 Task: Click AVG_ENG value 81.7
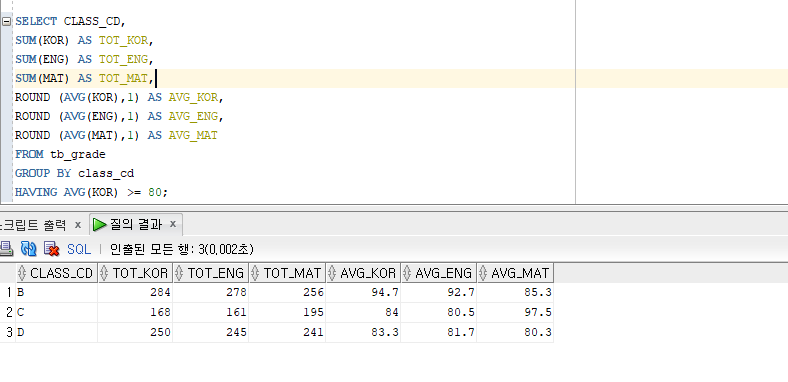coord(439,332)
